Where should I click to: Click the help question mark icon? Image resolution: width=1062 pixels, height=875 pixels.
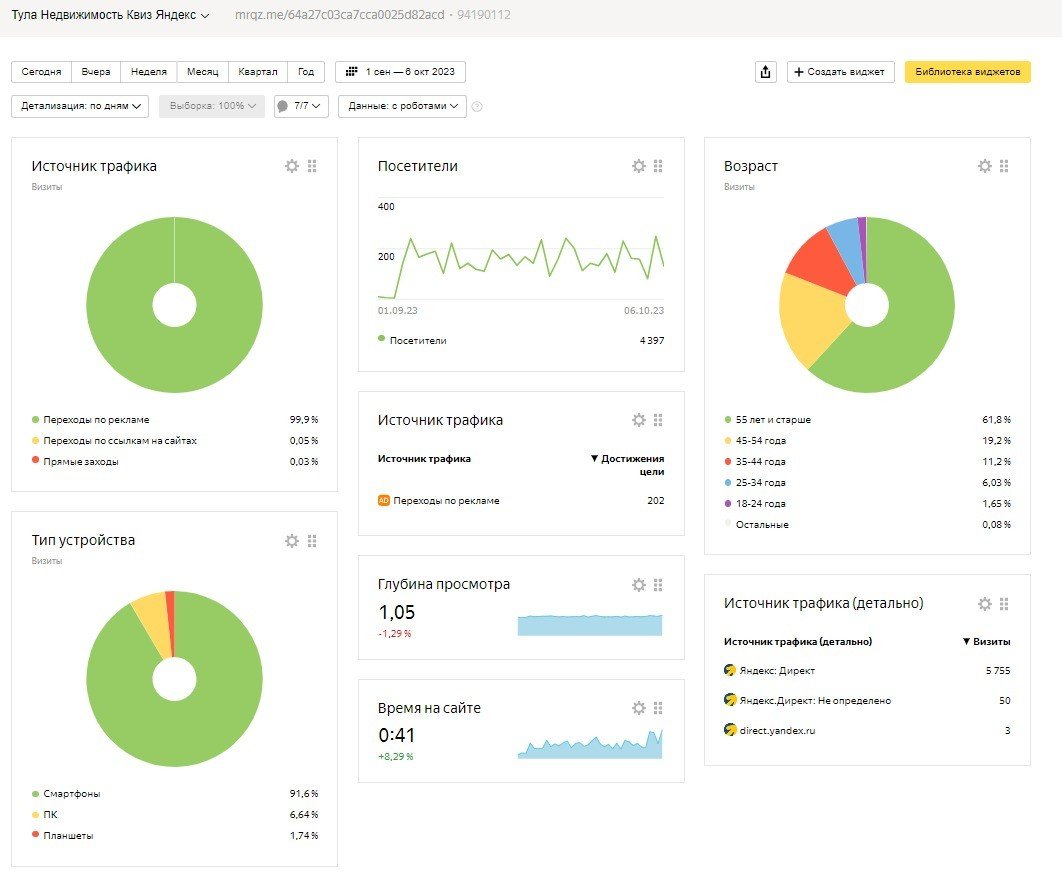[x=477, y=106]
